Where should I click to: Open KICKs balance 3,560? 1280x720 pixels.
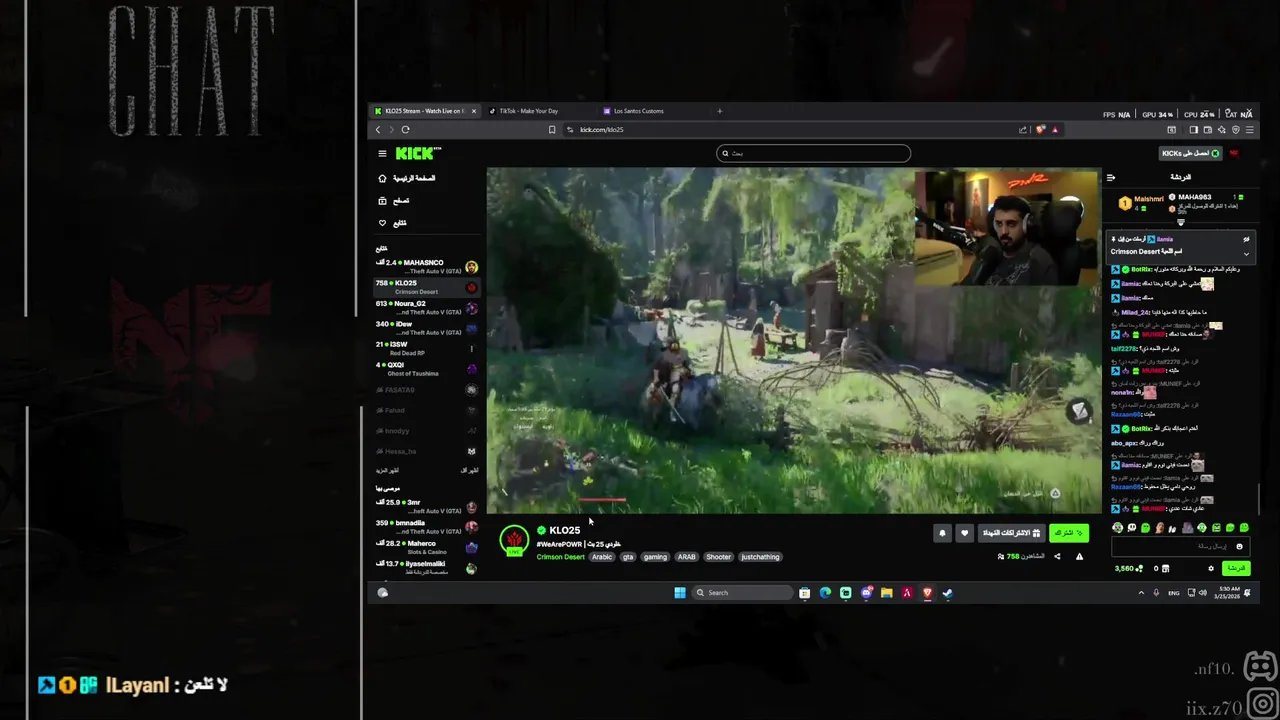click(x=1128, y=568)
